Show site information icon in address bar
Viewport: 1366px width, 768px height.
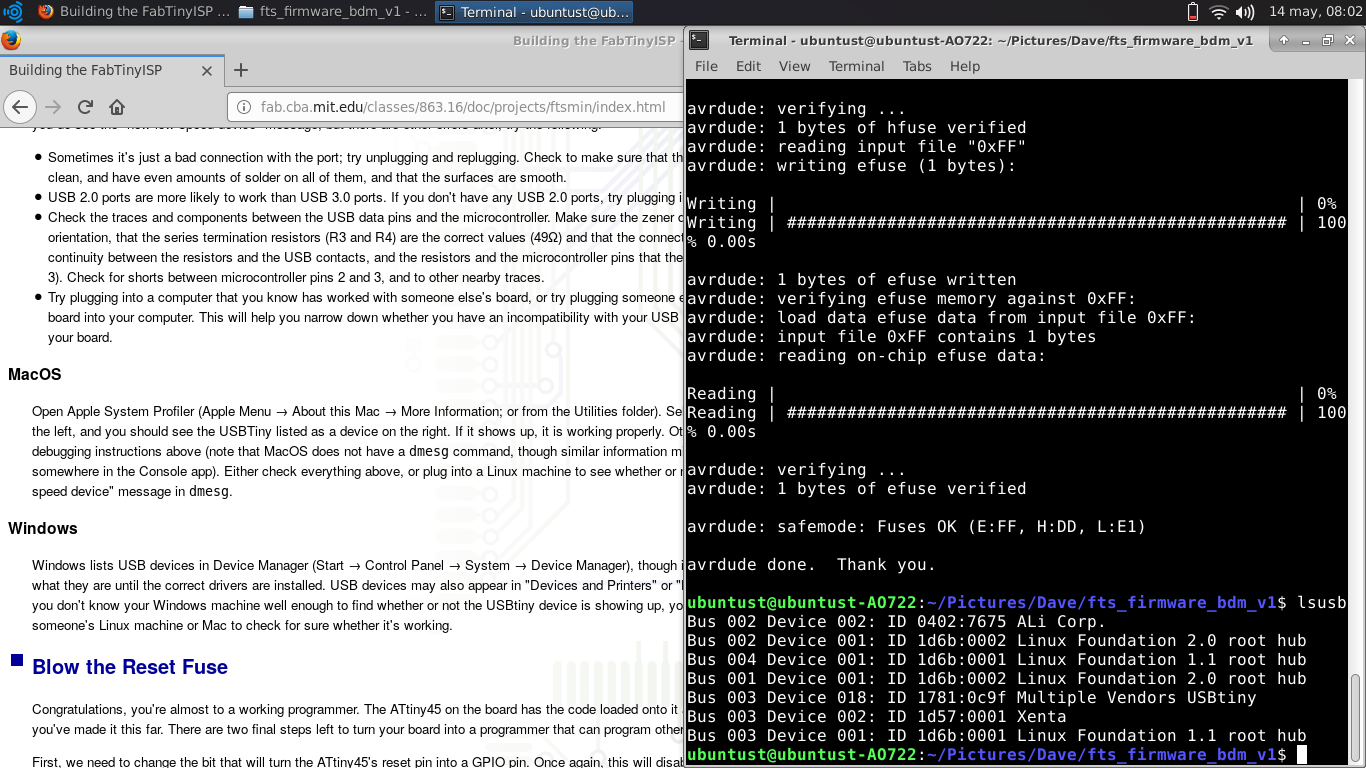[x=244, y=107]
